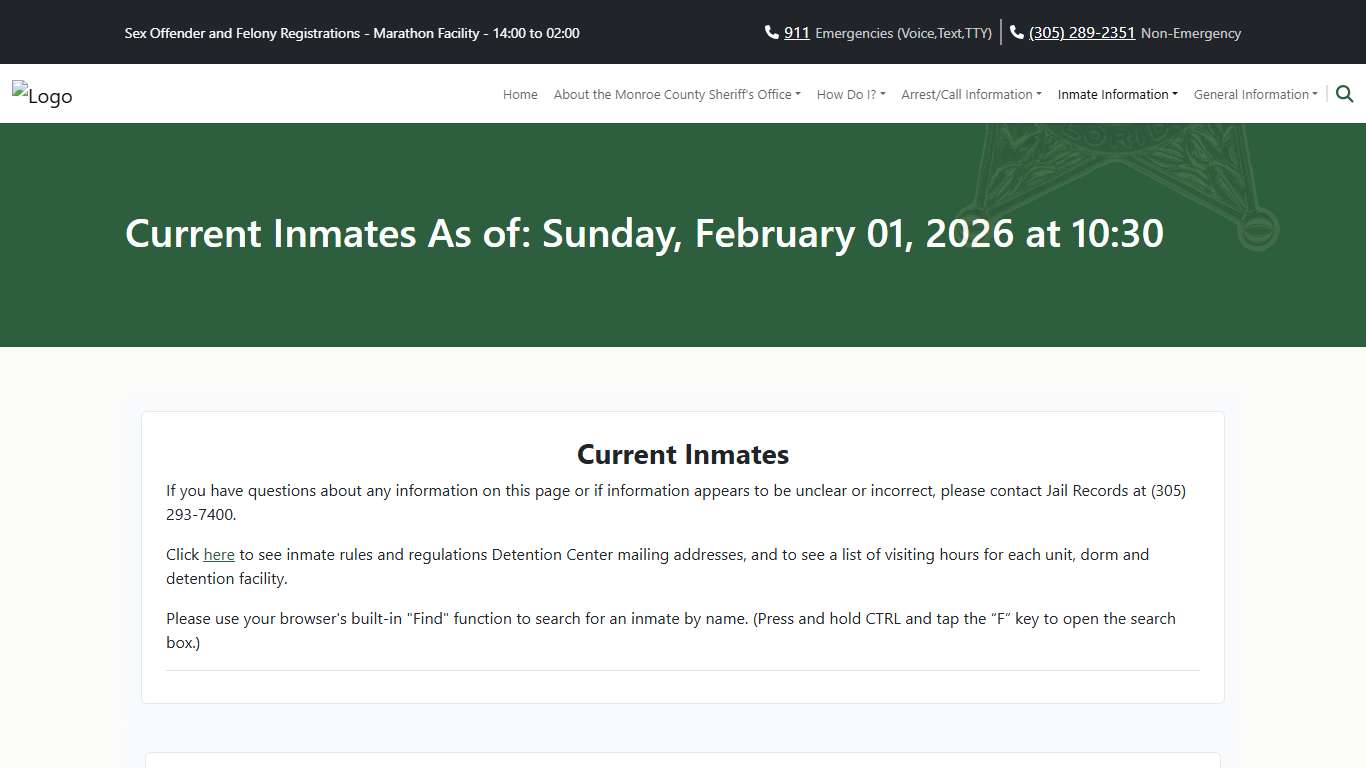Expand the Arrest/Call Information dropdown
This screenshot has width=1366, height=768.
(970, 94)
